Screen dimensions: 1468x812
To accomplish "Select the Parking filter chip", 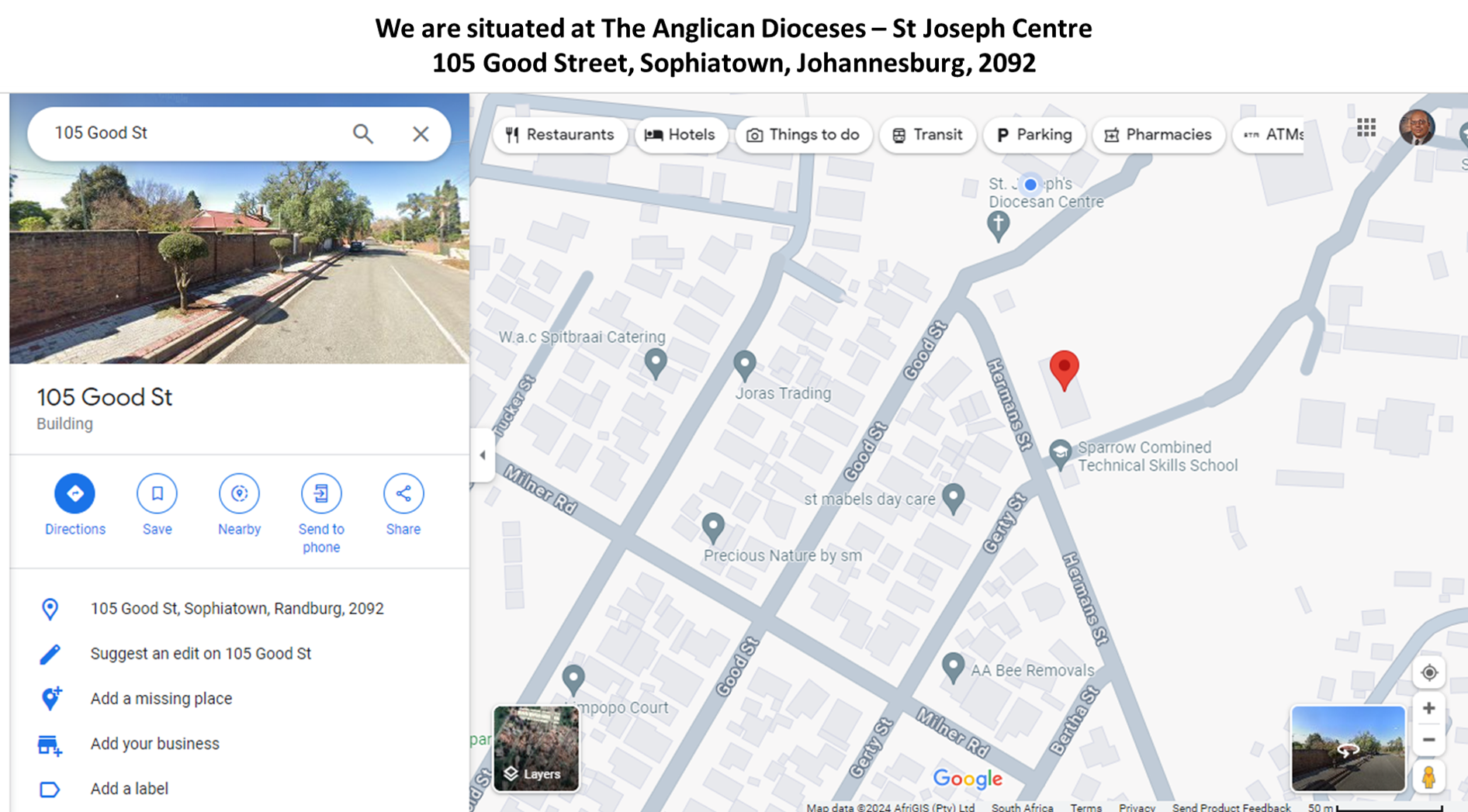I will (x=1033, y=135).
